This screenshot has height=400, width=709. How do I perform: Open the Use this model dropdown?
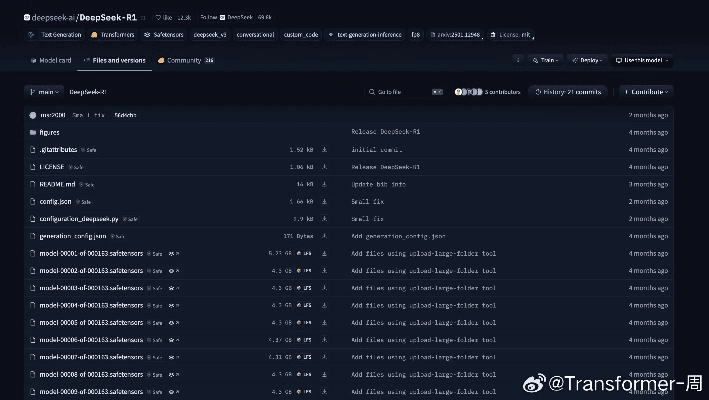click(642, 60)
